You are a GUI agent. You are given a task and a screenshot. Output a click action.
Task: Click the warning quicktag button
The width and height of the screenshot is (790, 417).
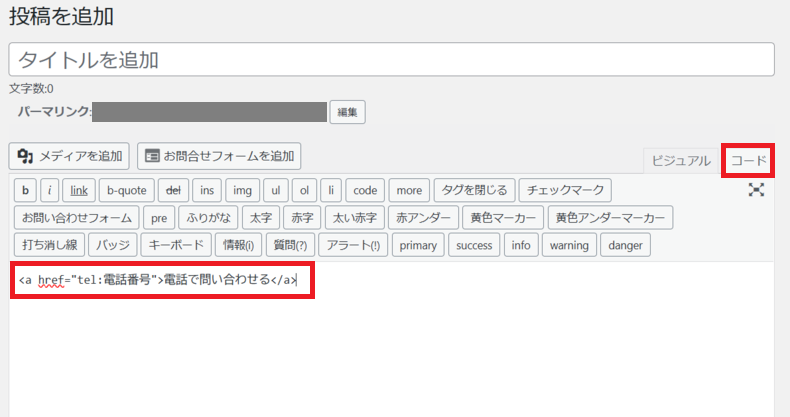pos(569,245)
